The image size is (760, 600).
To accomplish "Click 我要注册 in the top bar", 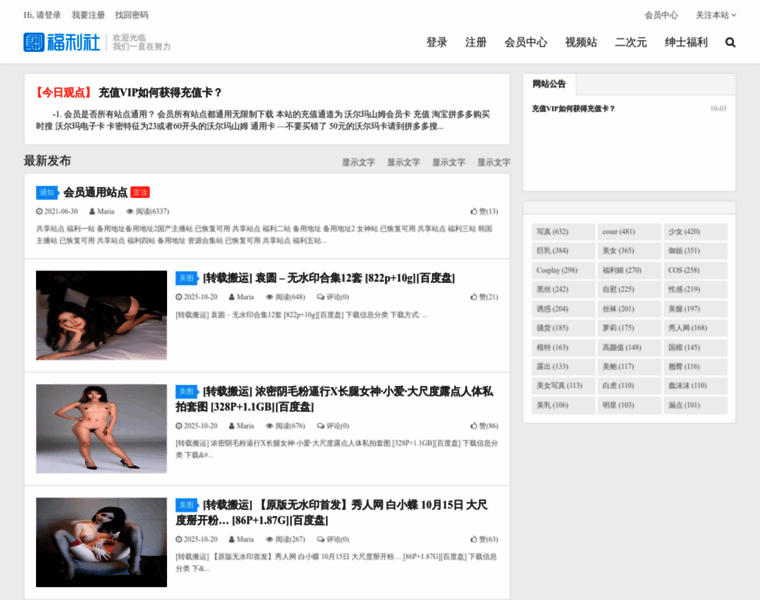I will click(88, 15).
